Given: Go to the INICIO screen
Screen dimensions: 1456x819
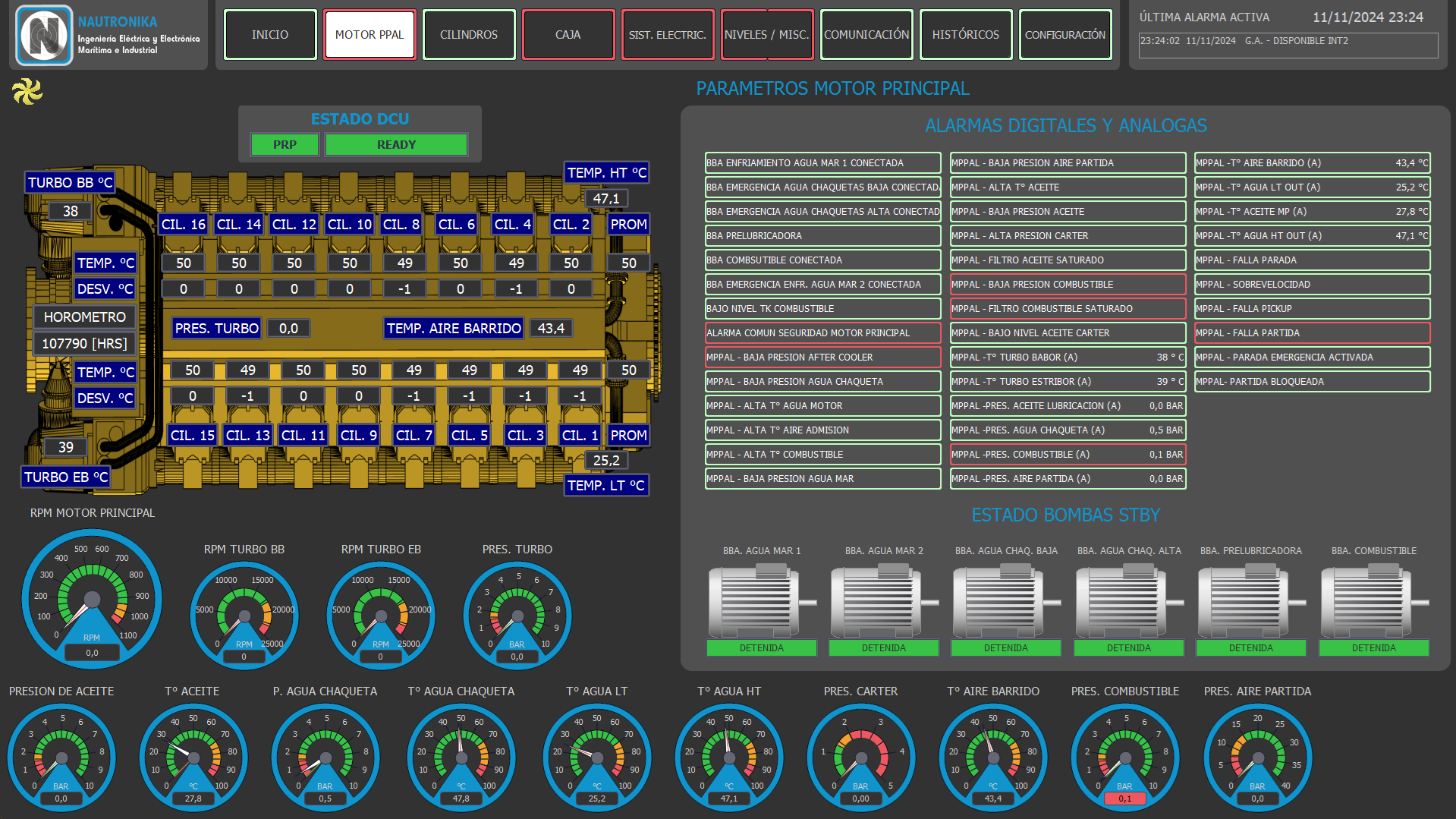Looking at the screenshot, I should [270, 34].
